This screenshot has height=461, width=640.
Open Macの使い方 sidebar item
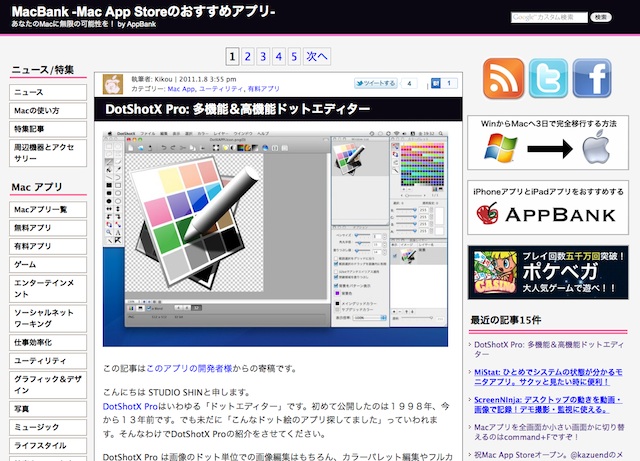tap(48, 111)
